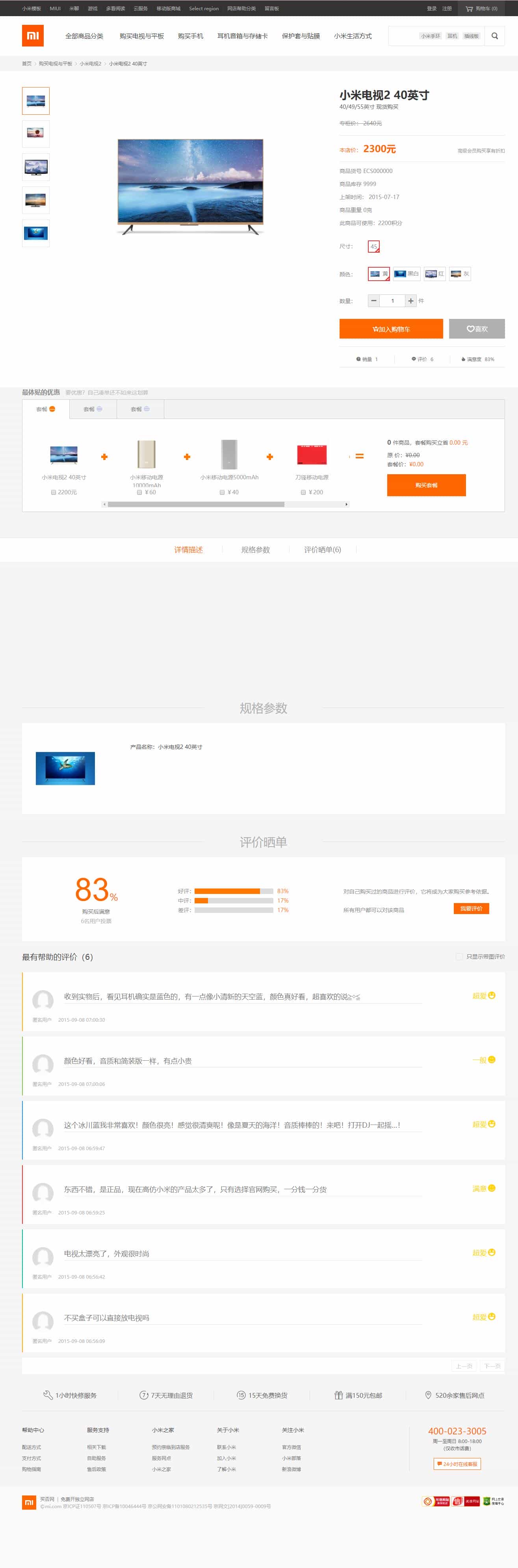Go to 下一页 next page of reviews
Viewport: 518px width, 1568px height.
pyautogui.click(x=492, y=1366)
